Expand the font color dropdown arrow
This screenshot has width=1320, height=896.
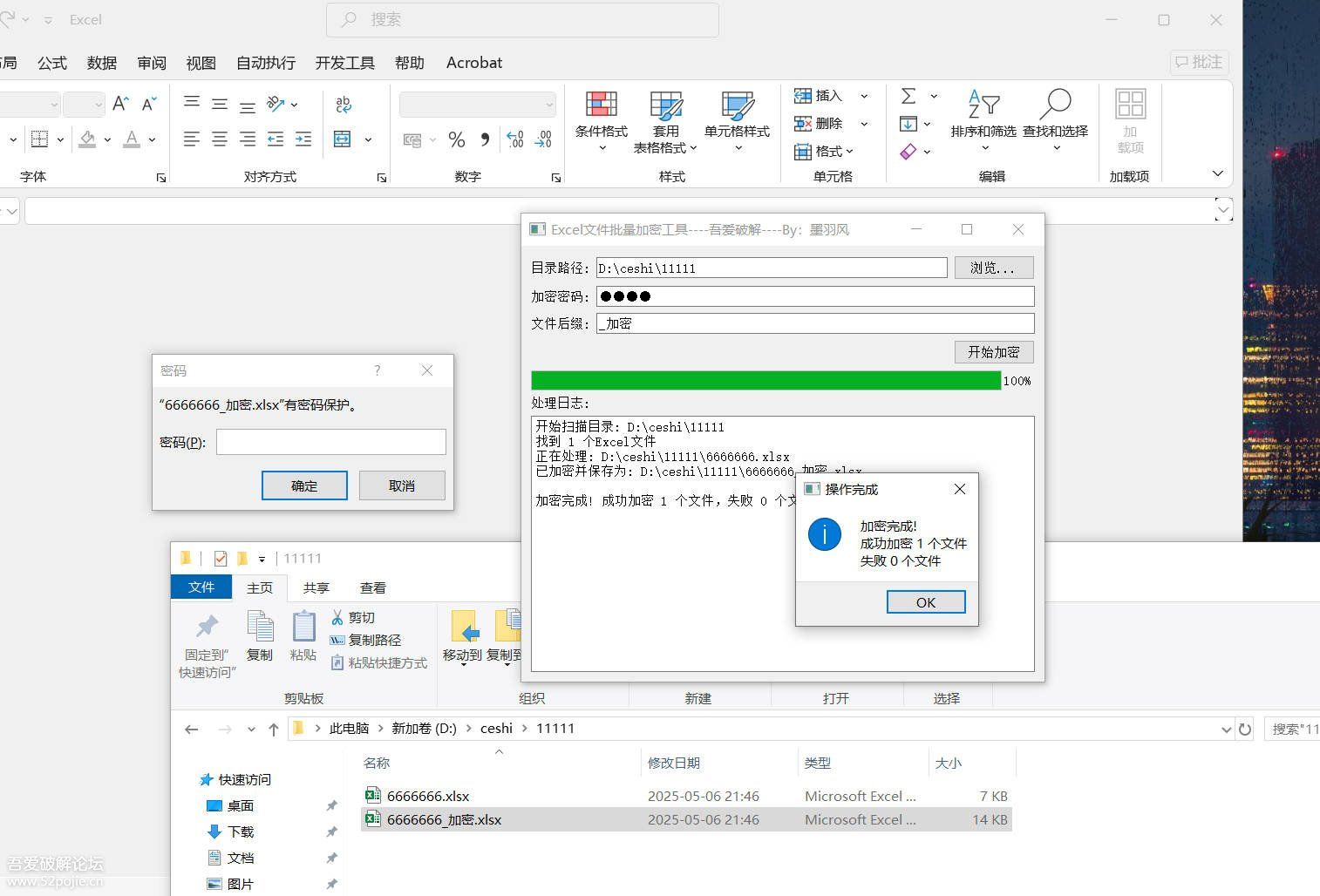point(152,139)
